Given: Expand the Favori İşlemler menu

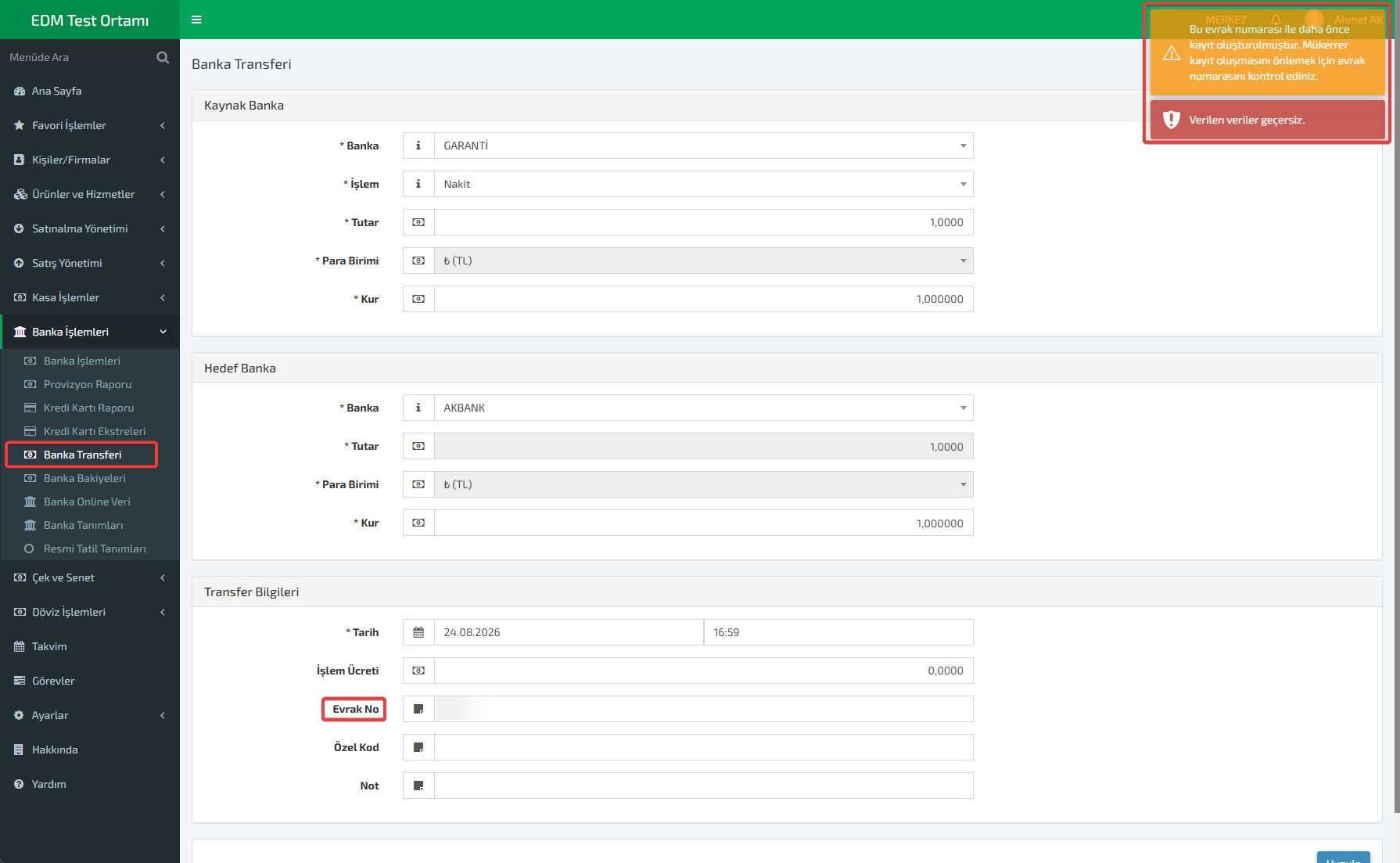Looking at the screenshot, I should point(90,125).
